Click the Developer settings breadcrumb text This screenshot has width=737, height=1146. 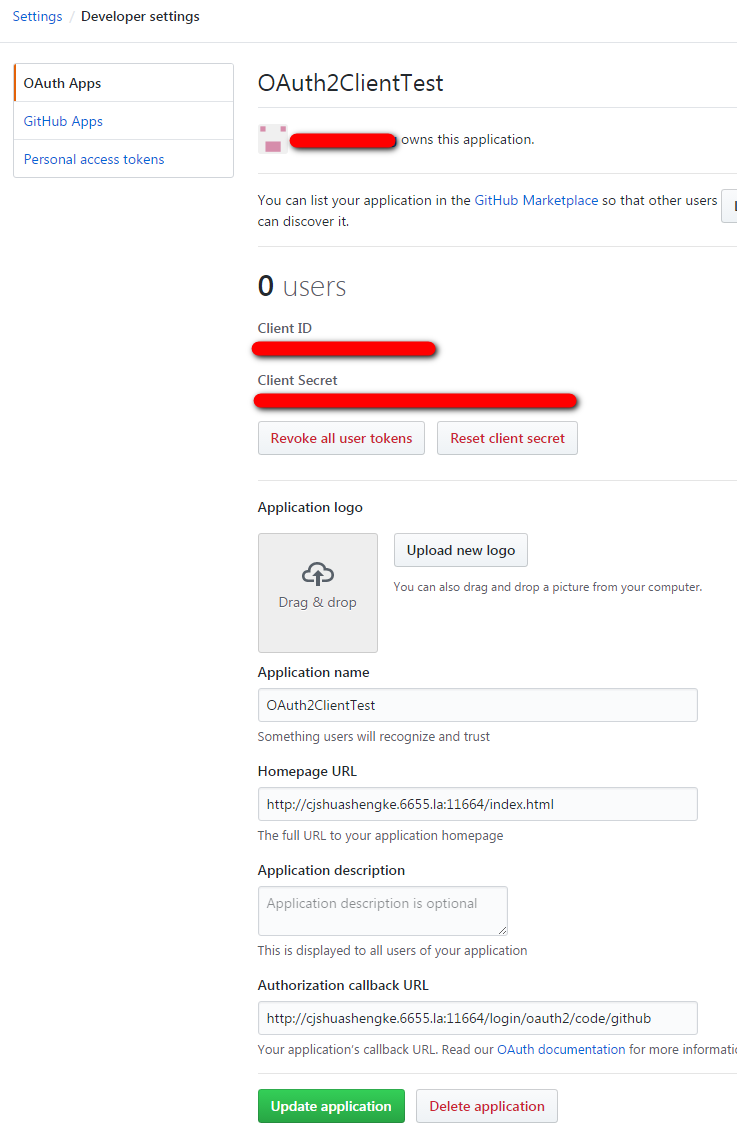coord(140,16)
